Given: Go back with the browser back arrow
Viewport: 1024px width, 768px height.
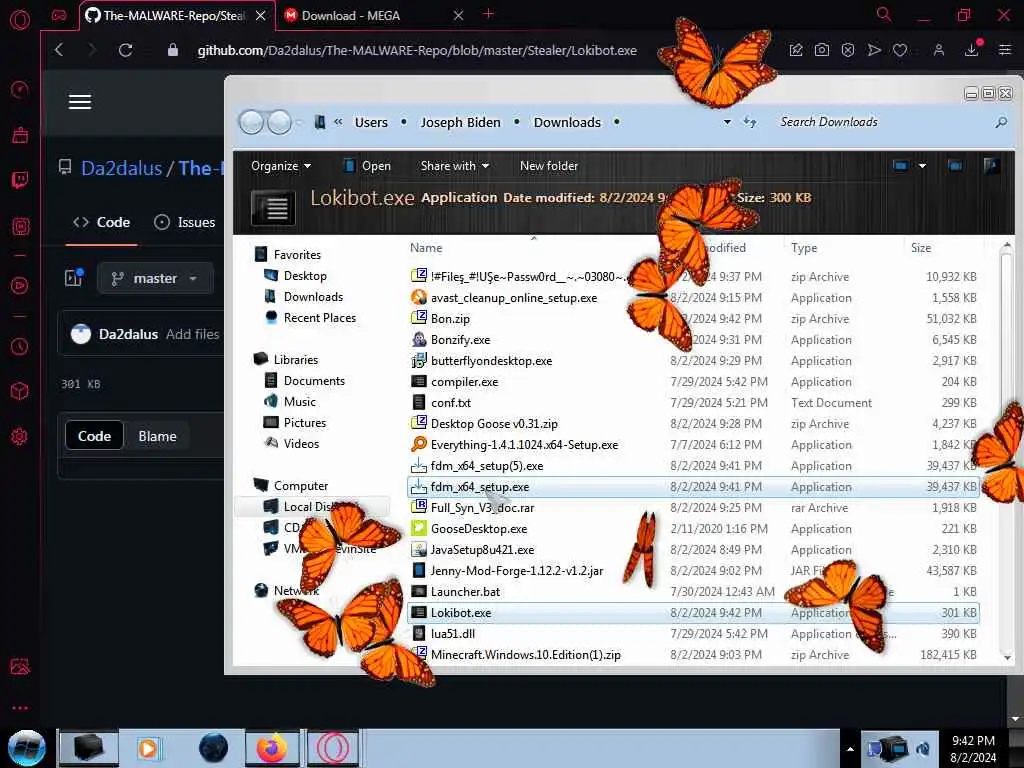Looking at the screenshot, I should tap(59, 50).
